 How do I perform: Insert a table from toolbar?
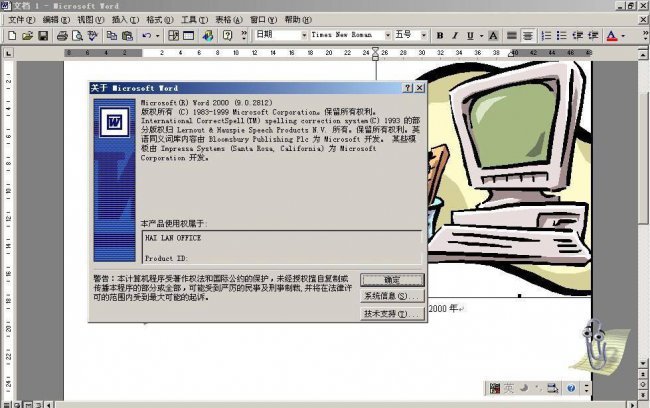coord(189,36)
